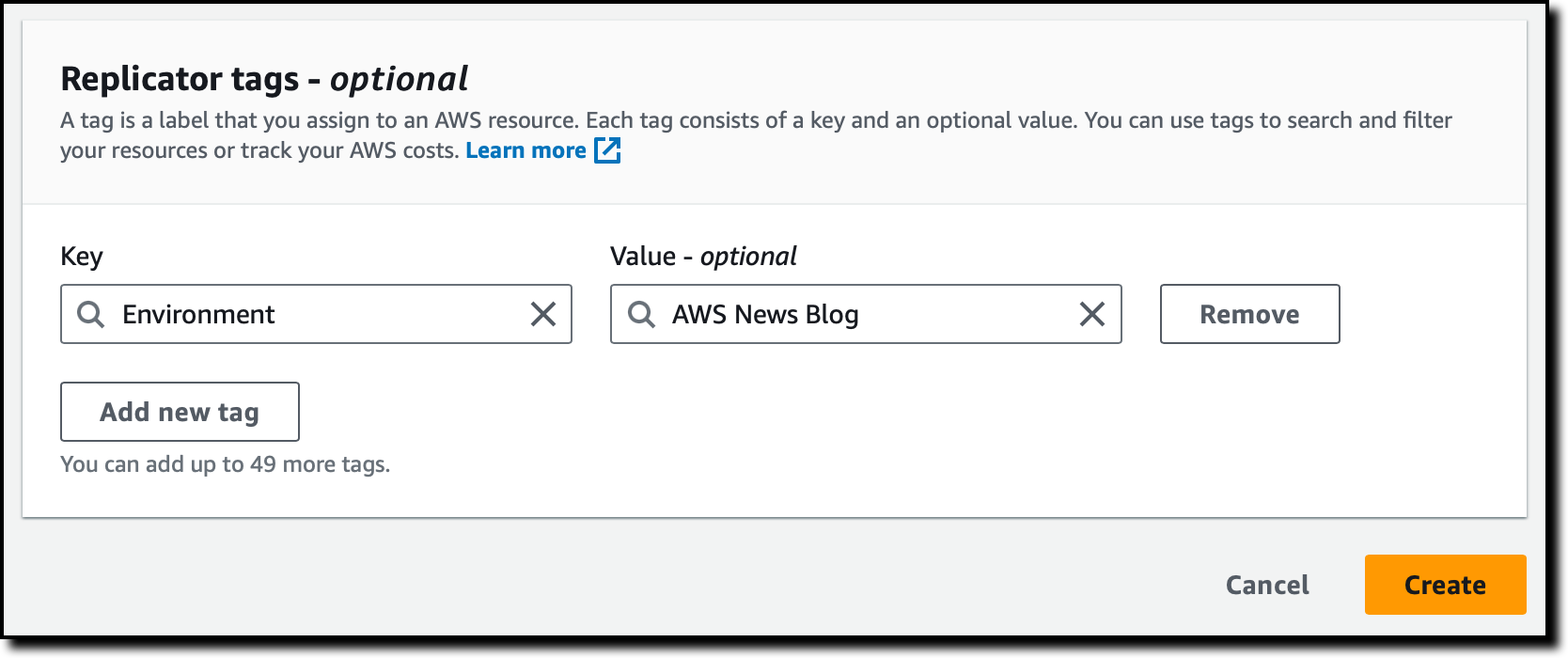This screenshot has width=1568, height=658.
Task: Click the Replicator tags heading
Action: (x=180, y=79)
